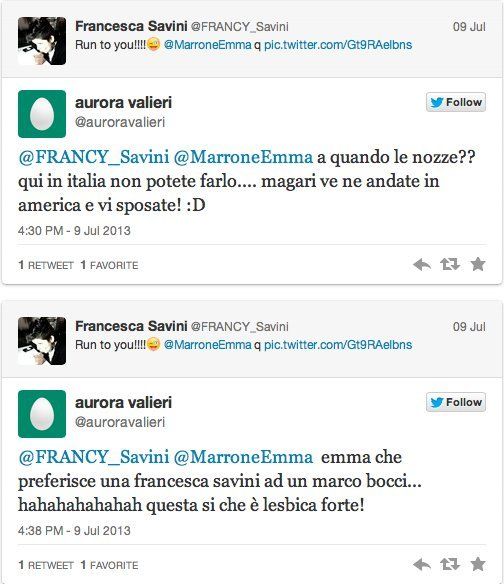Retweet the 4:38 PM tweet
Screen dimensions: 504x584
pos(450,564)
